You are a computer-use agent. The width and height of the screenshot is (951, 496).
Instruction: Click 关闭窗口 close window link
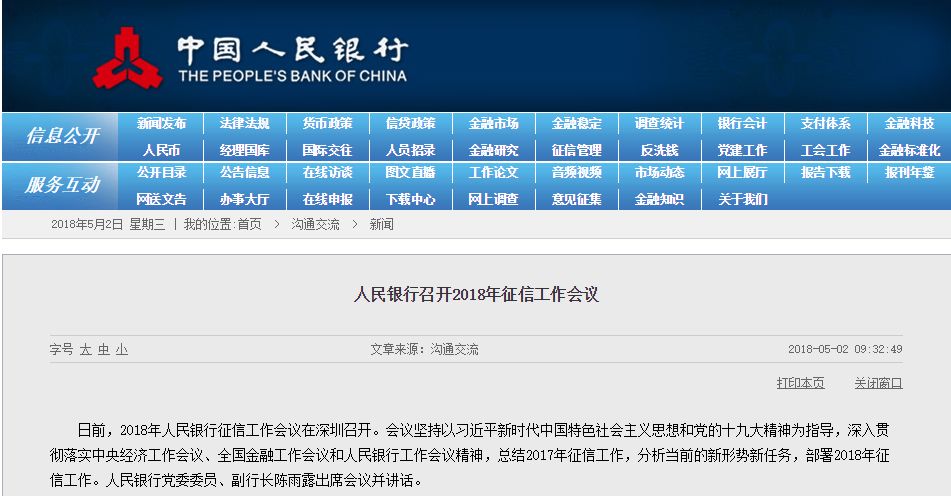point(878,383)
